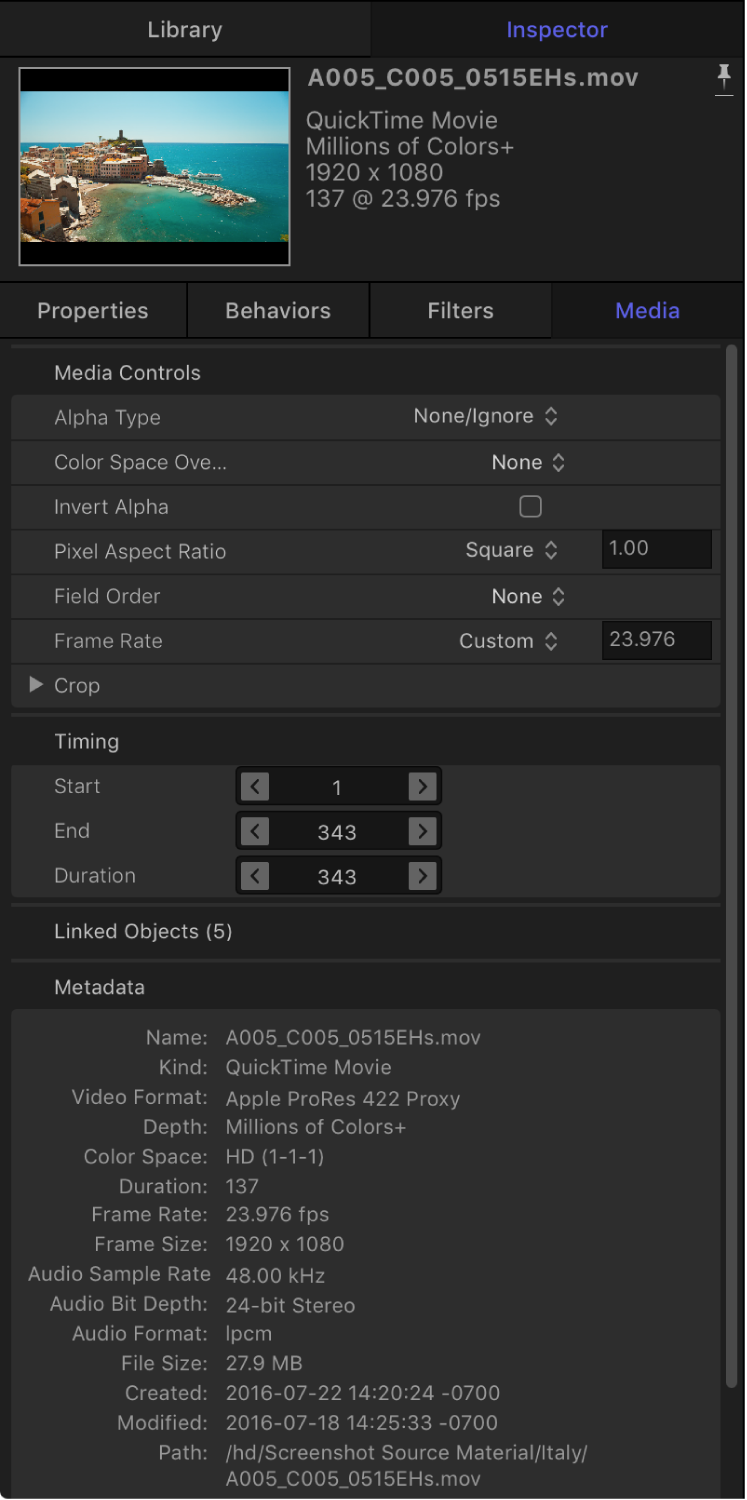Open the Frame Rate Custom dropdown
Screen dimensions: 747x1500
click(508, 641)
